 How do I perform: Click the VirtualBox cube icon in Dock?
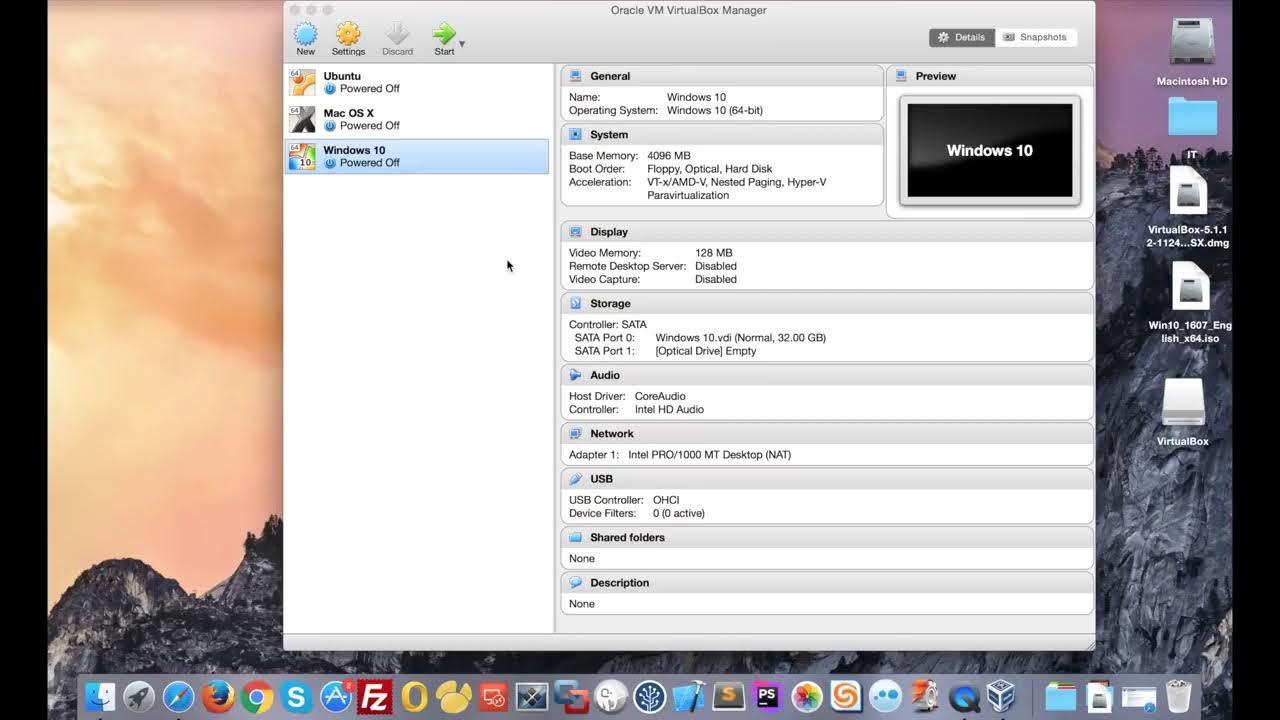[1002, 696]
